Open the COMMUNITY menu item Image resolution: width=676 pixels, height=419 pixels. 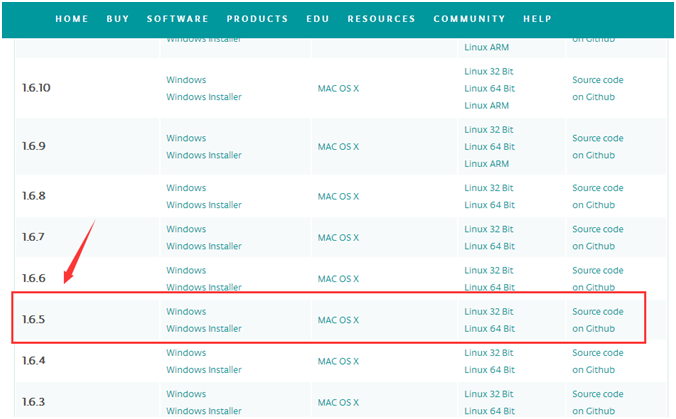(469, 19)
